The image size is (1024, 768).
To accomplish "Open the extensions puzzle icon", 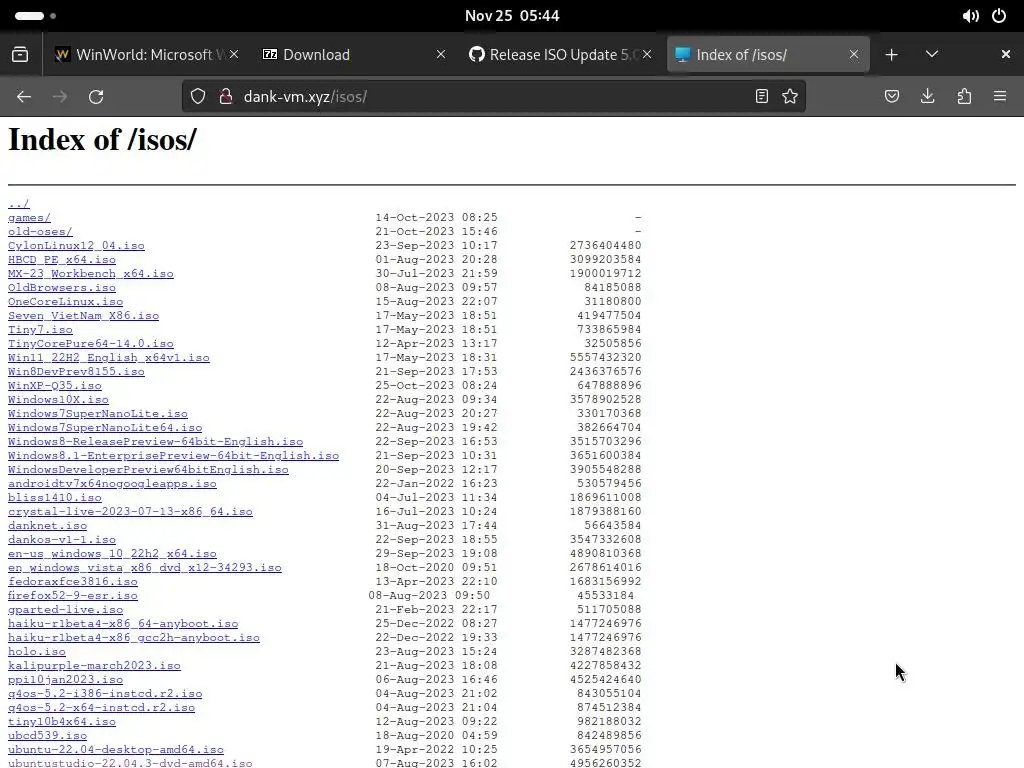I will [x=964, y=97].
